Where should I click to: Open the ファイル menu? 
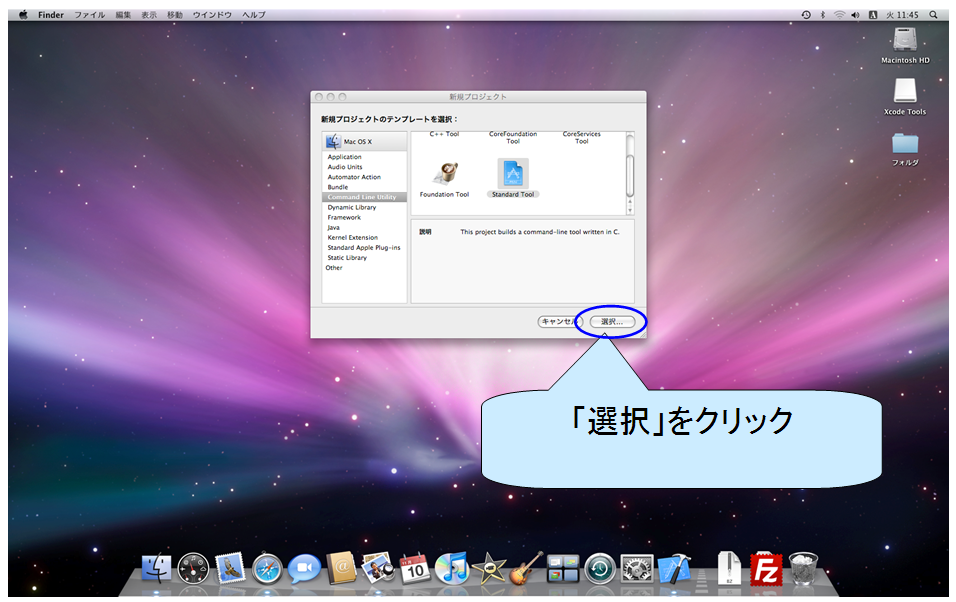[90, 15]
